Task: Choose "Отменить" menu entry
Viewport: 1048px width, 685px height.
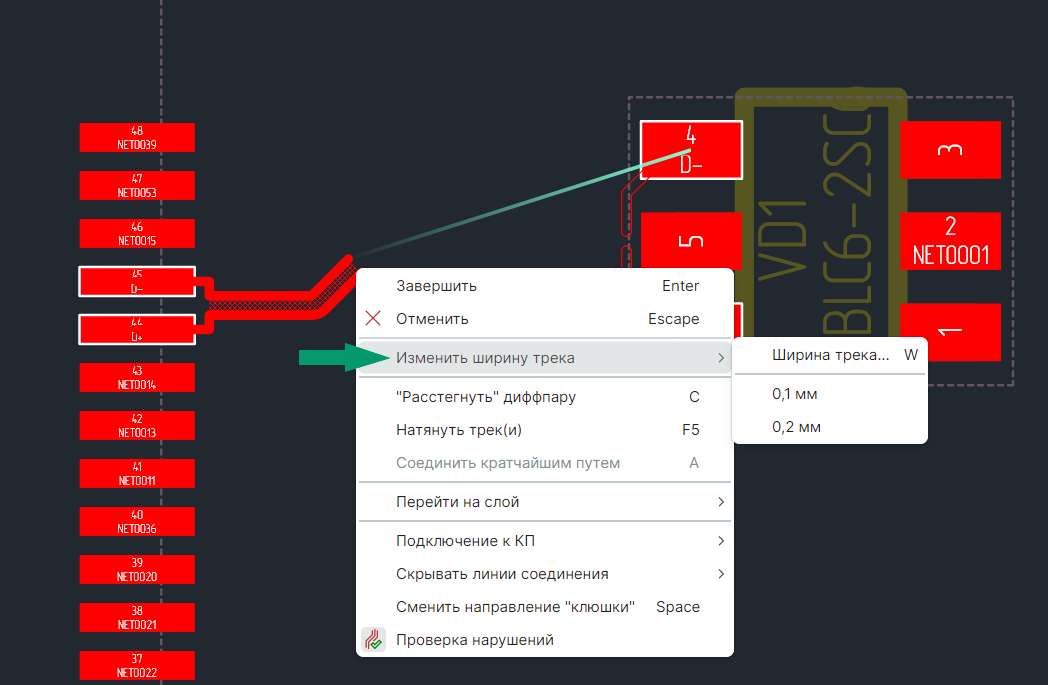Action: (432, 319)
